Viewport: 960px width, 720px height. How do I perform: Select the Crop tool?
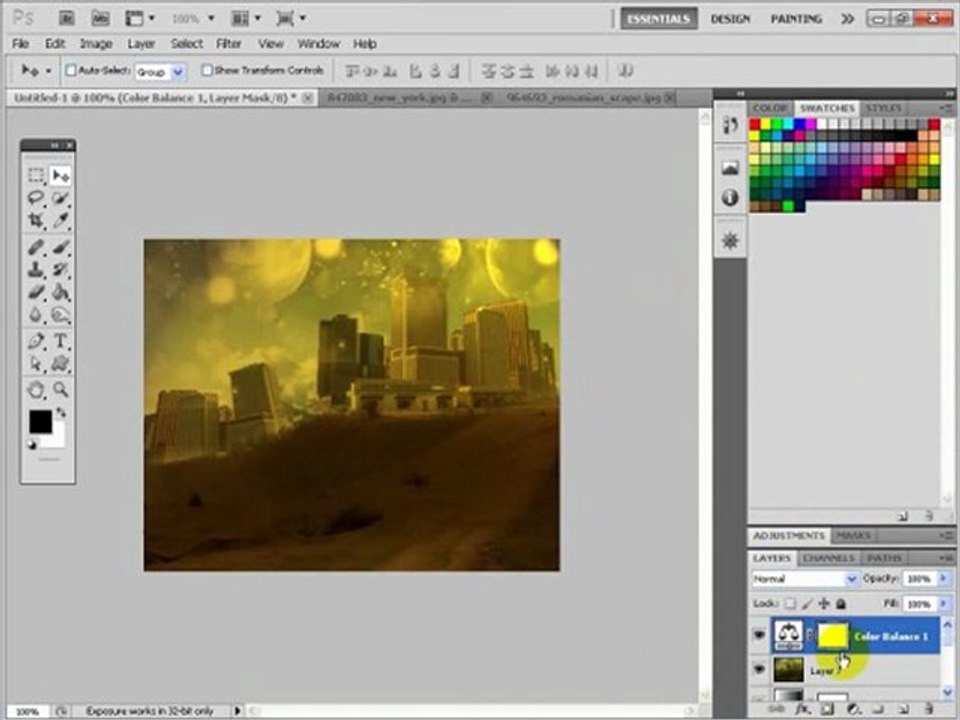coord(36,220)
